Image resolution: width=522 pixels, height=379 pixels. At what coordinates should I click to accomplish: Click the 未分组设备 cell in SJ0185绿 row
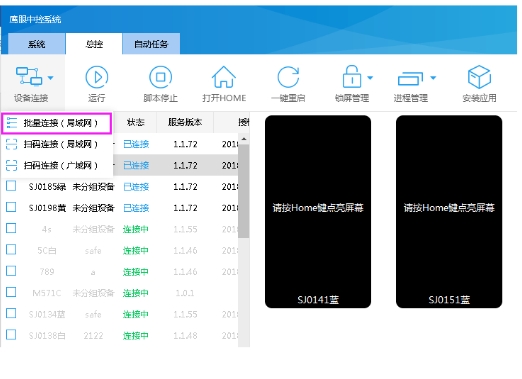pyautogui.click(x=93, y=187)
